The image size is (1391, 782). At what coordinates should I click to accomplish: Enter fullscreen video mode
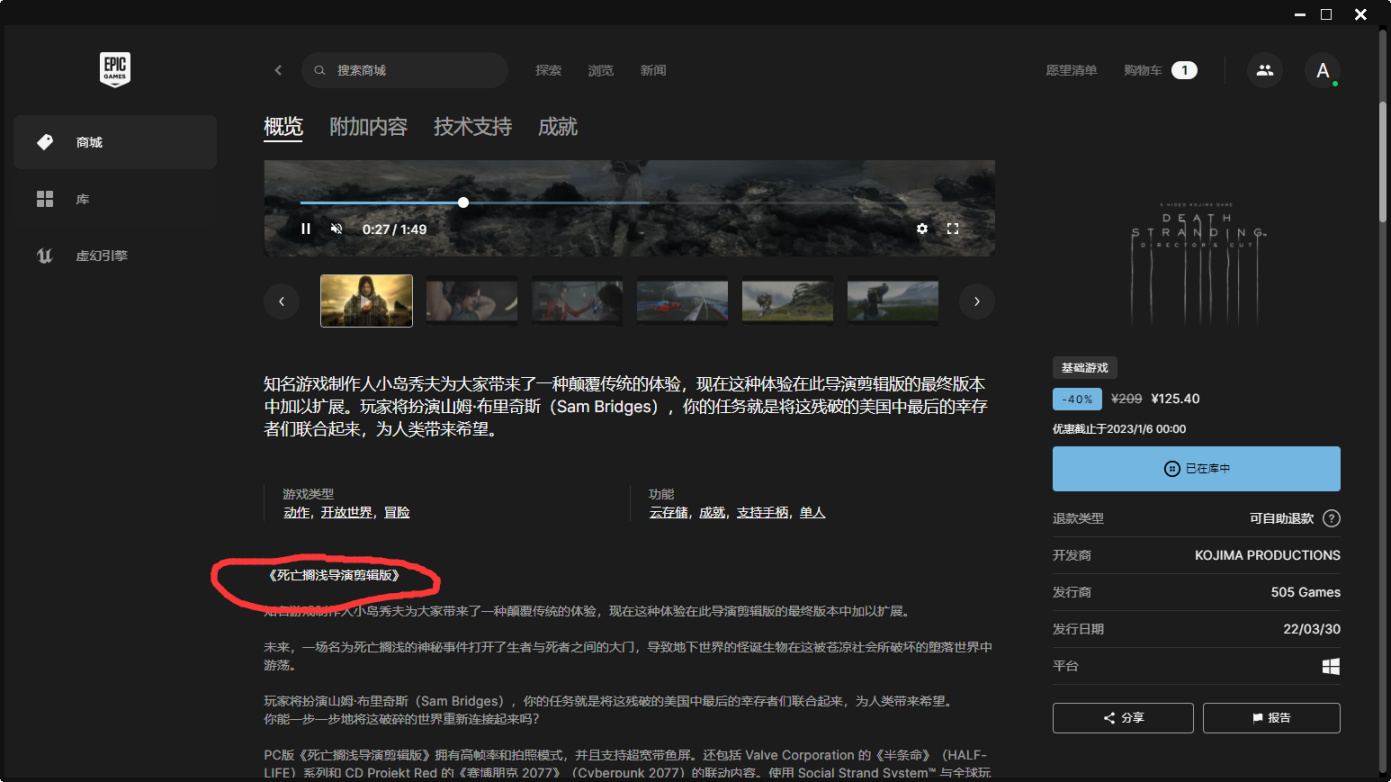point(953,229)
